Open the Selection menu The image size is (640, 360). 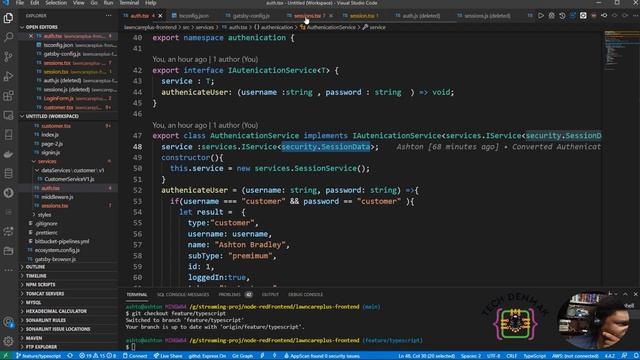tap(56, 3)
